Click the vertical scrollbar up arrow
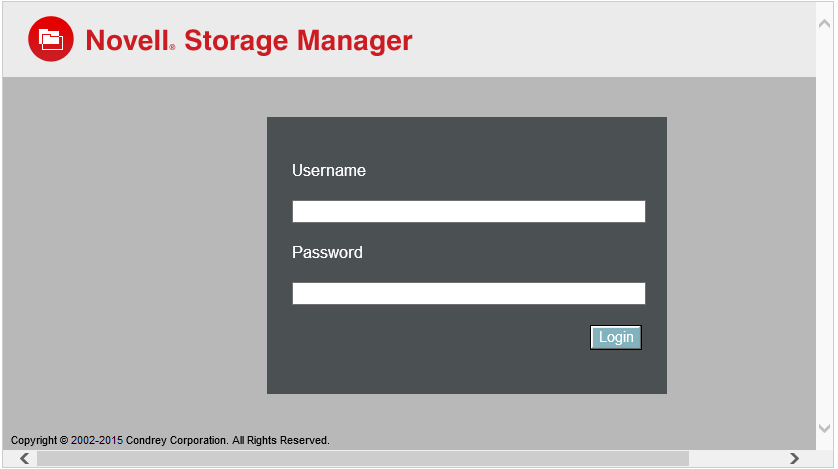This screenshot has width=838, height=469. point(825,13)
